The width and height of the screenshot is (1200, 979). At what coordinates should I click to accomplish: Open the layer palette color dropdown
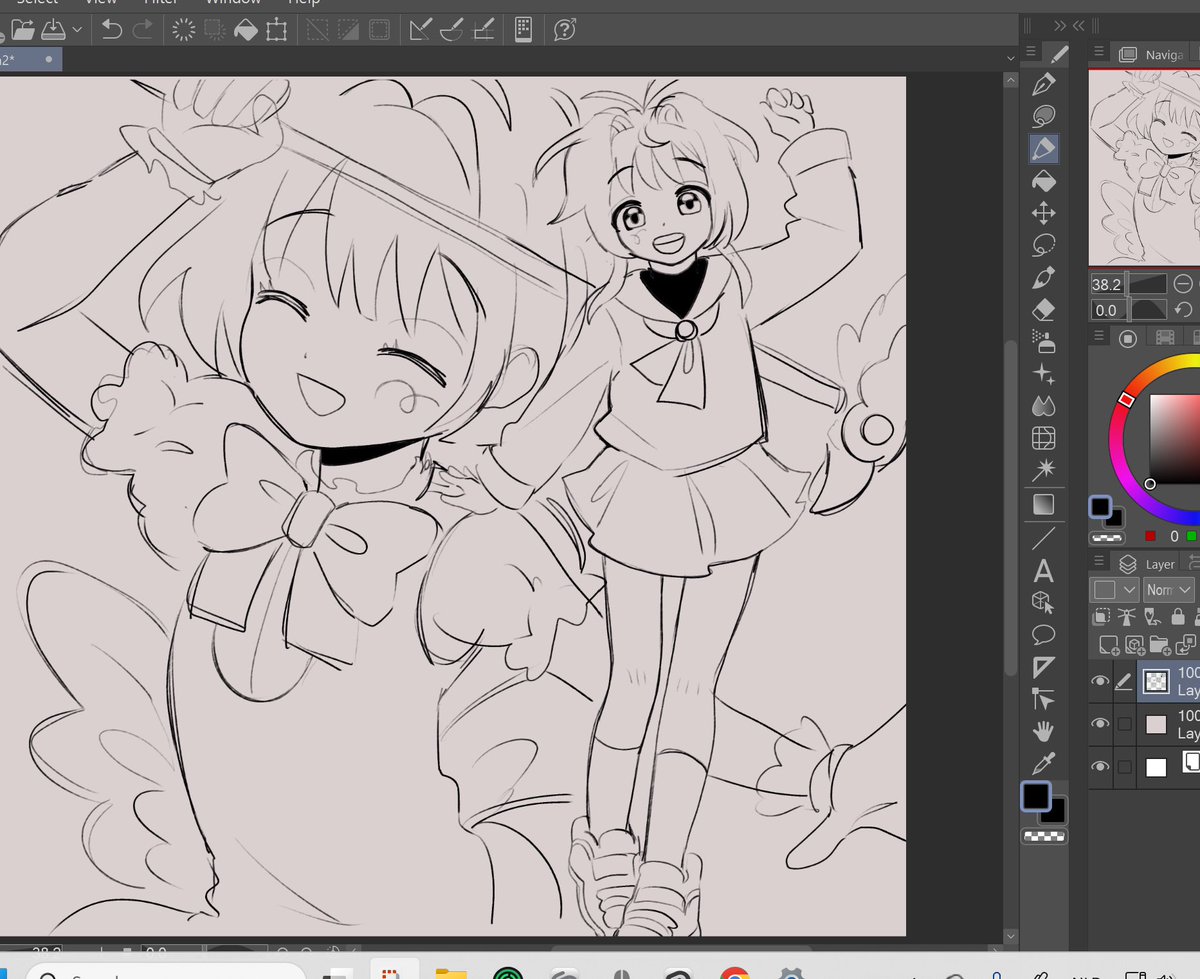[x=1115, y=590]
